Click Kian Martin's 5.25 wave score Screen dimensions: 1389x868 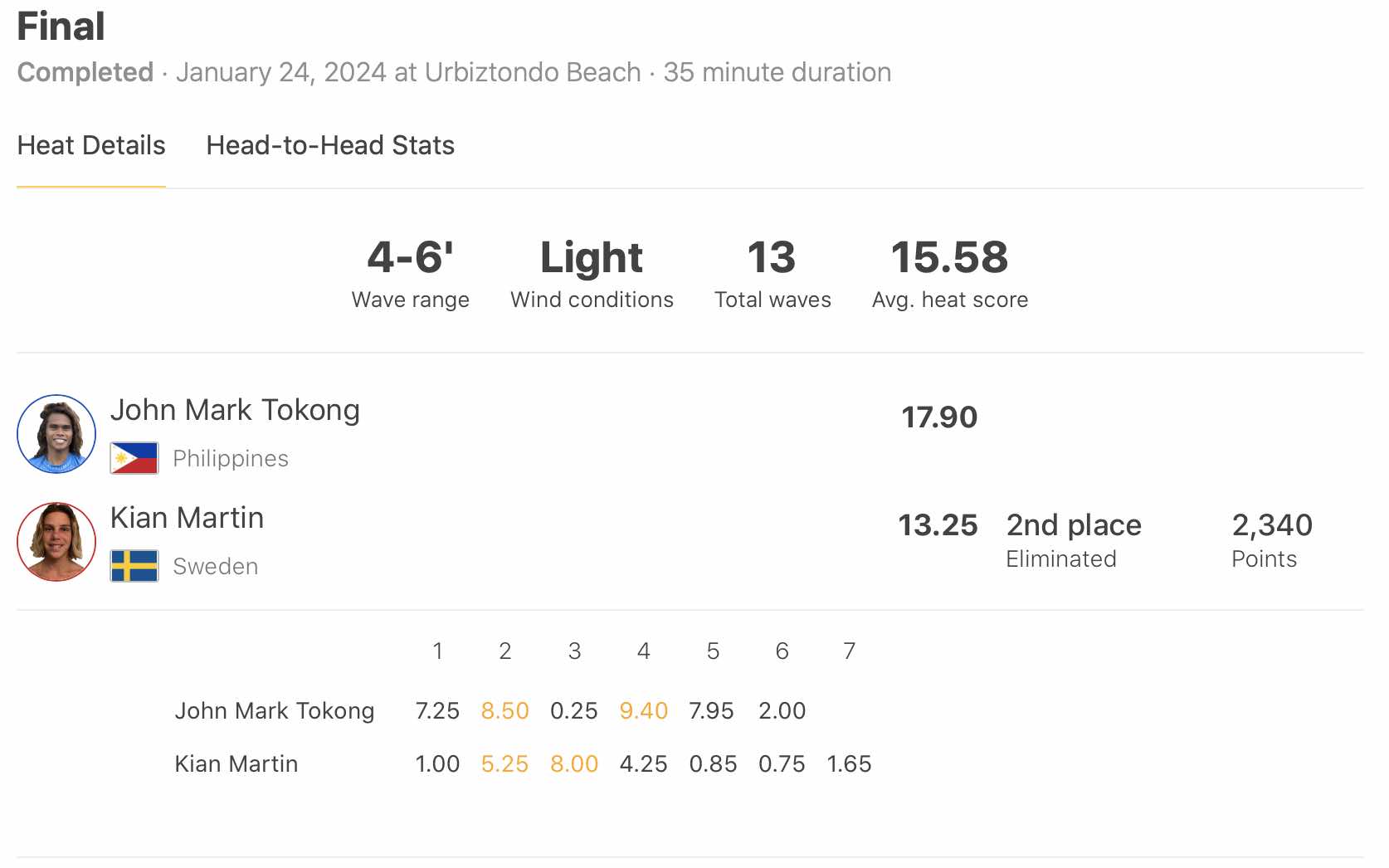click(504, 764)
